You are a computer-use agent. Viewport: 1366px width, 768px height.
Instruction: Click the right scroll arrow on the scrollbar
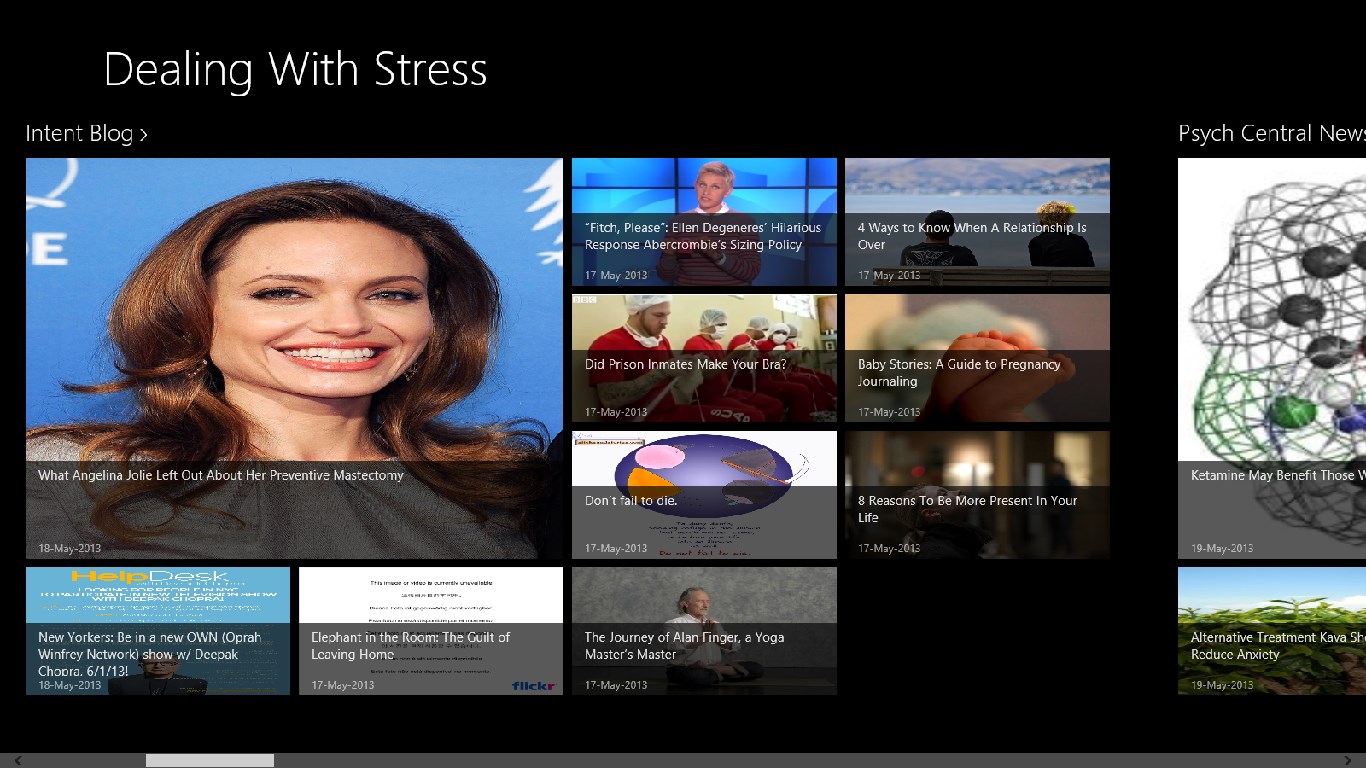coord(1358,761)
